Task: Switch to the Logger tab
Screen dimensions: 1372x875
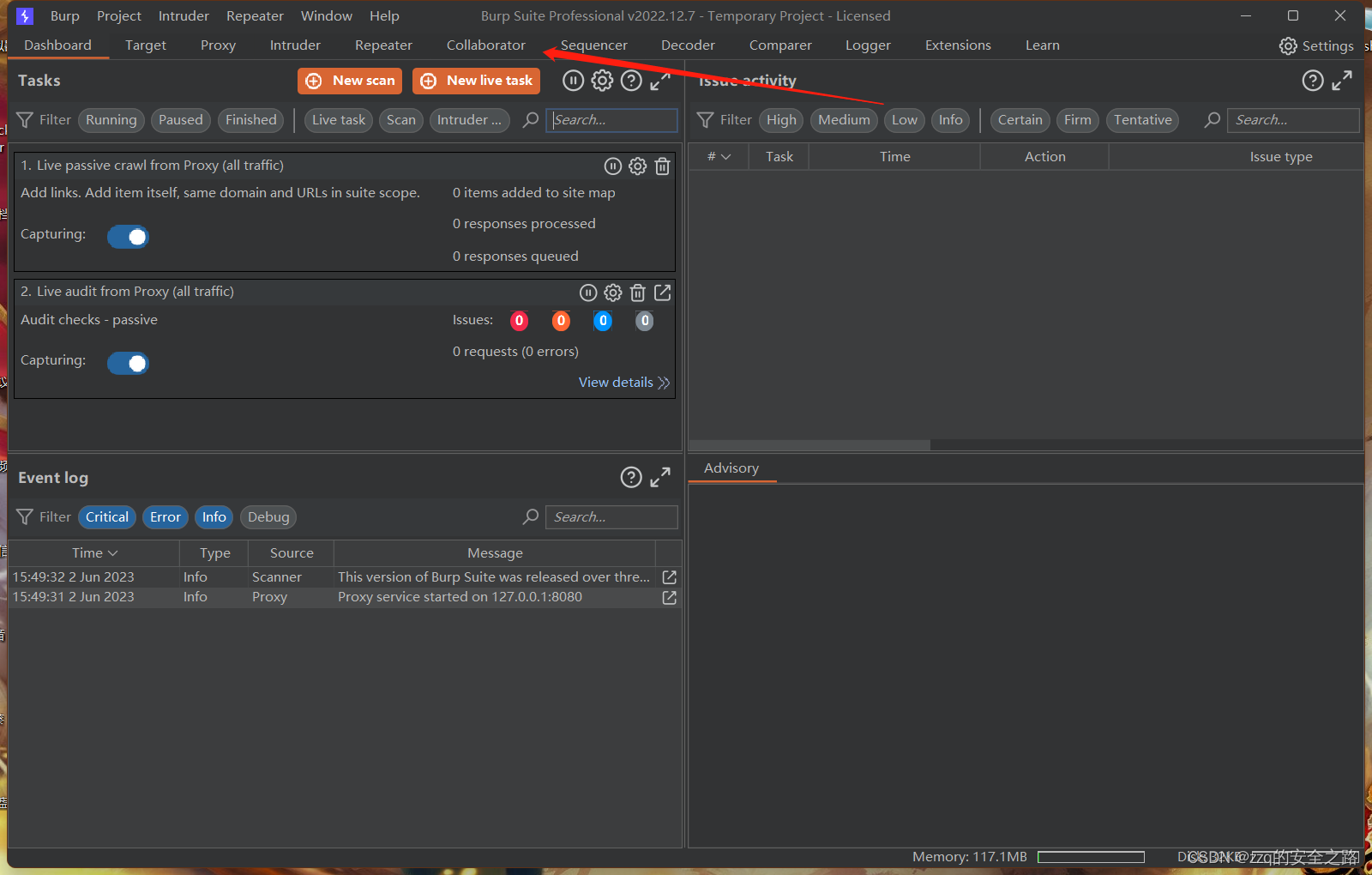Action: pyautogui.click(x=868, y=45)
